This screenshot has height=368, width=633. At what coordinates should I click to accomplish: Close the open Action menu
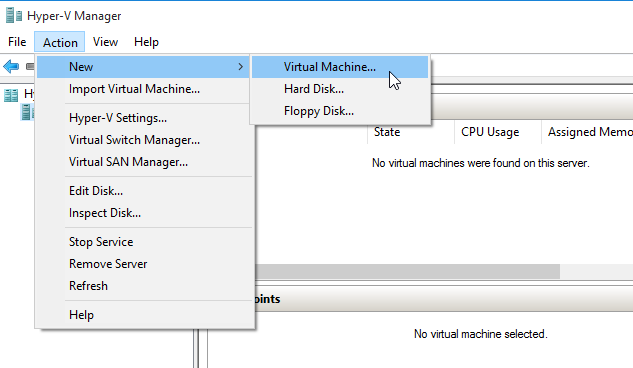[60, 42]
